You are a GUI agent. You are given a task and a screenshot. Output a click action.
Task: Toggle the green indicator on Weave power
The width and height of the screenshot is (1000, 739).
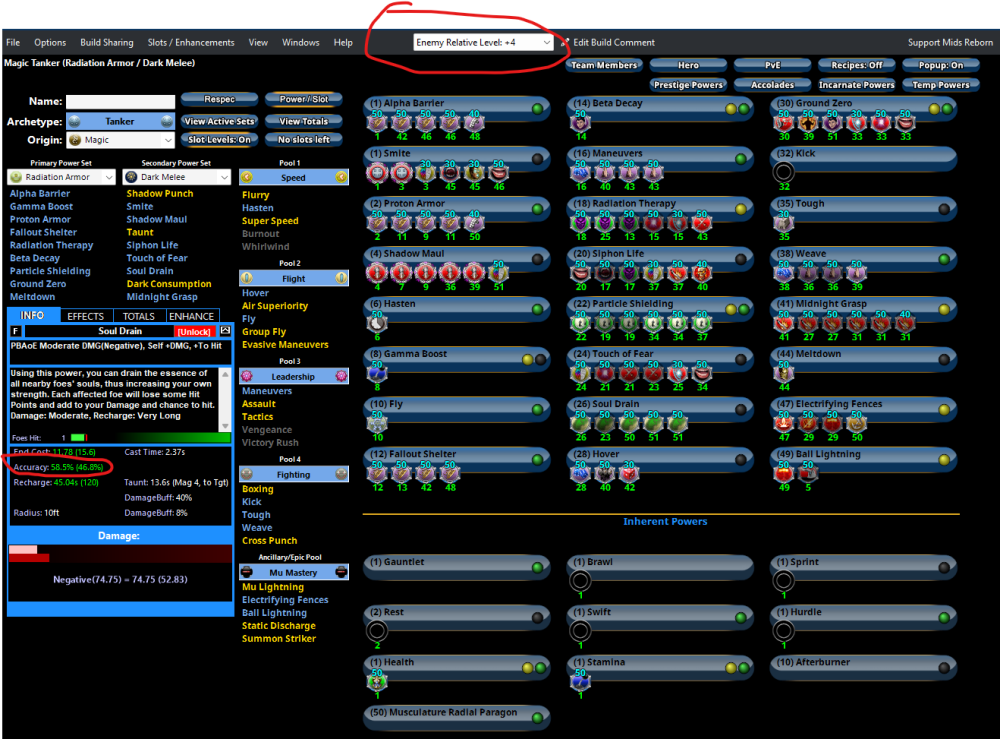944,259
